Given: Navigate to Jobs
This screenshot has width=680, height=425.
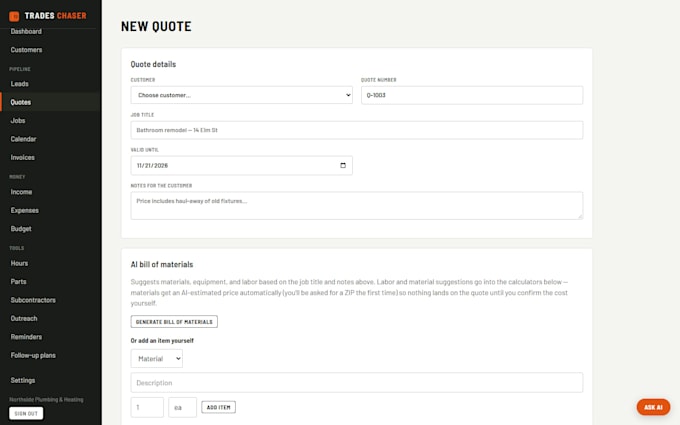Looking at the screenshot, I should click(18, 121).
